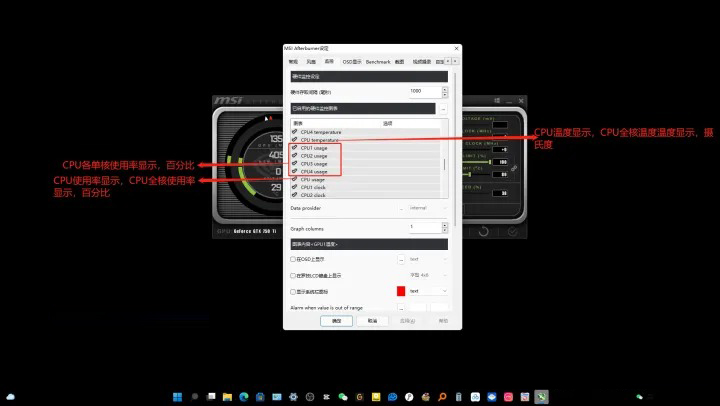The image size is (720, 406).
Task: Decrease the hardware polling period value
Action: click(x=444, y=95)
